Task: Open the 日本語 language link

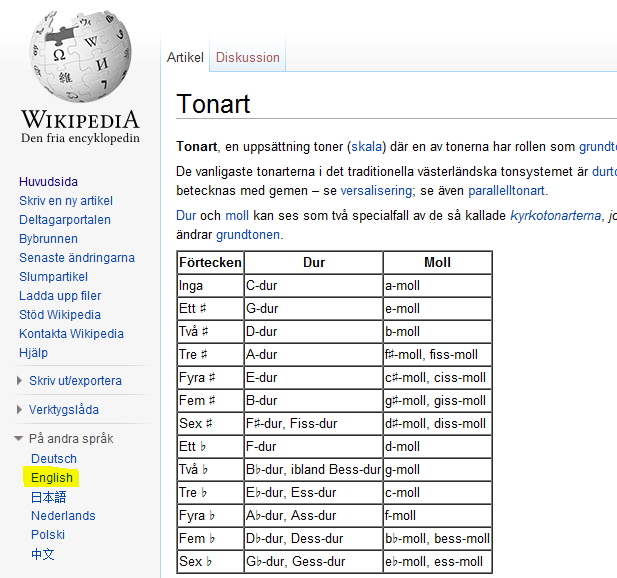Action: [48, 497]
